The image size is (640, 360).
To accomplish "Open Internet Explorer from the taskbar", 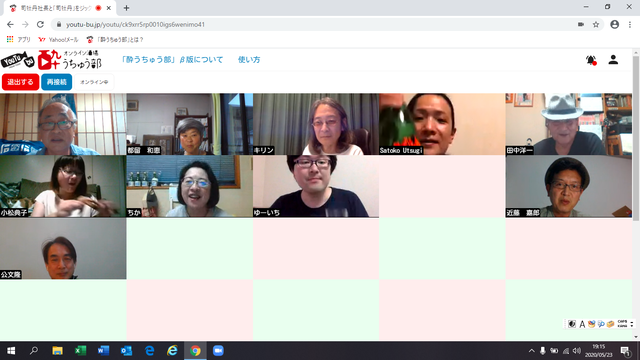I will click(172, 351).
